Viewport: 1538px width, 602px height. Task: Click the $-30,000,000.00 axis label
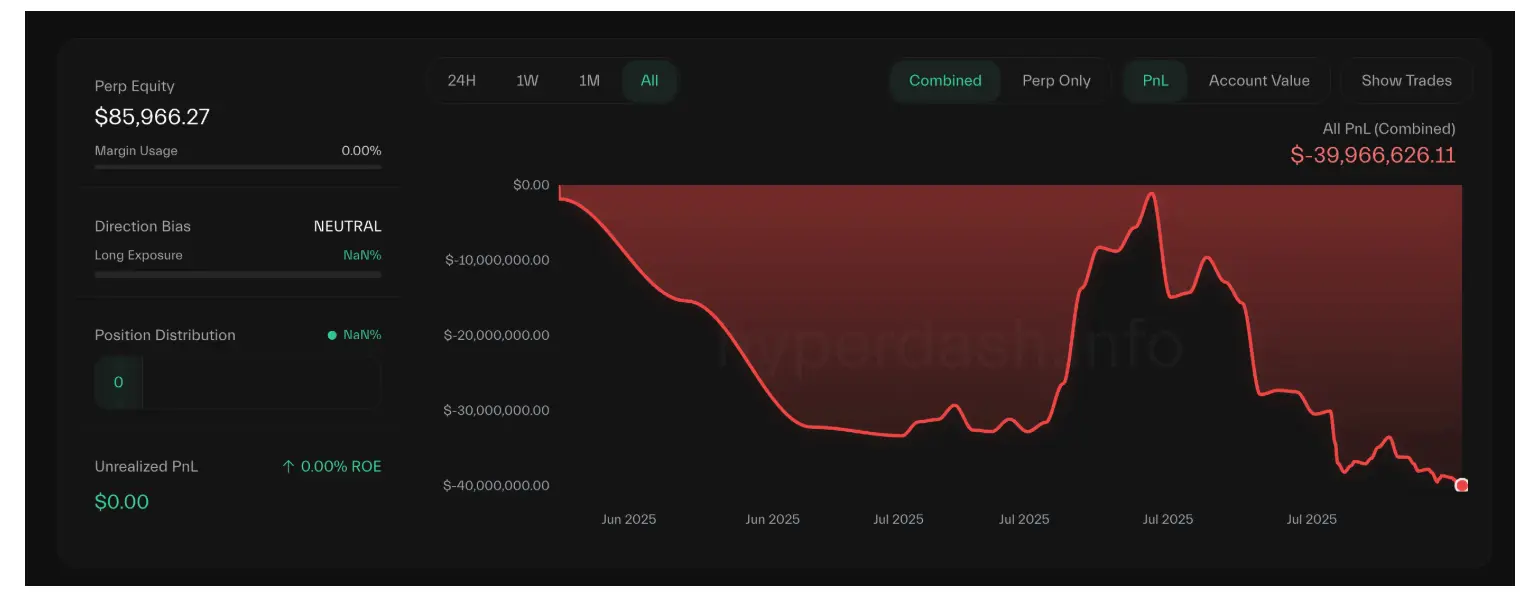497,410
